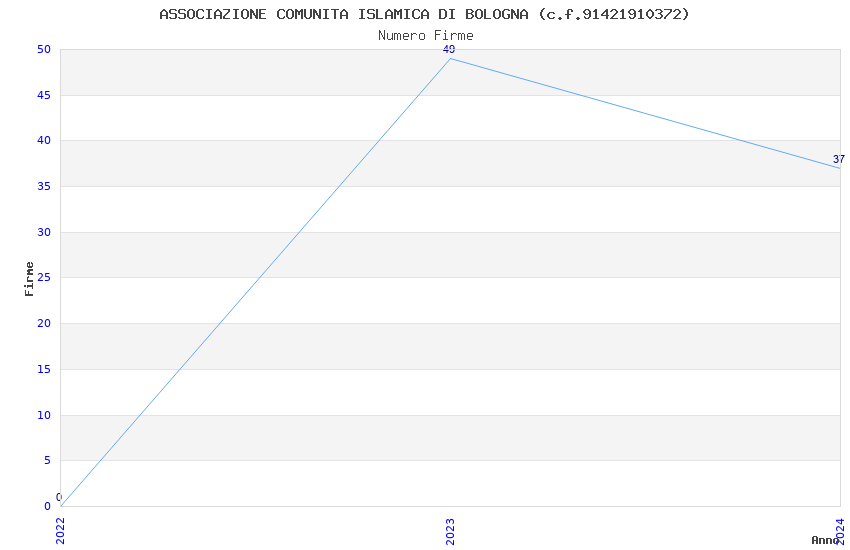Viewport: 850px width, 550px height.
Task: Select the 2022 data point label near the origin
Action: pos(59,497)
